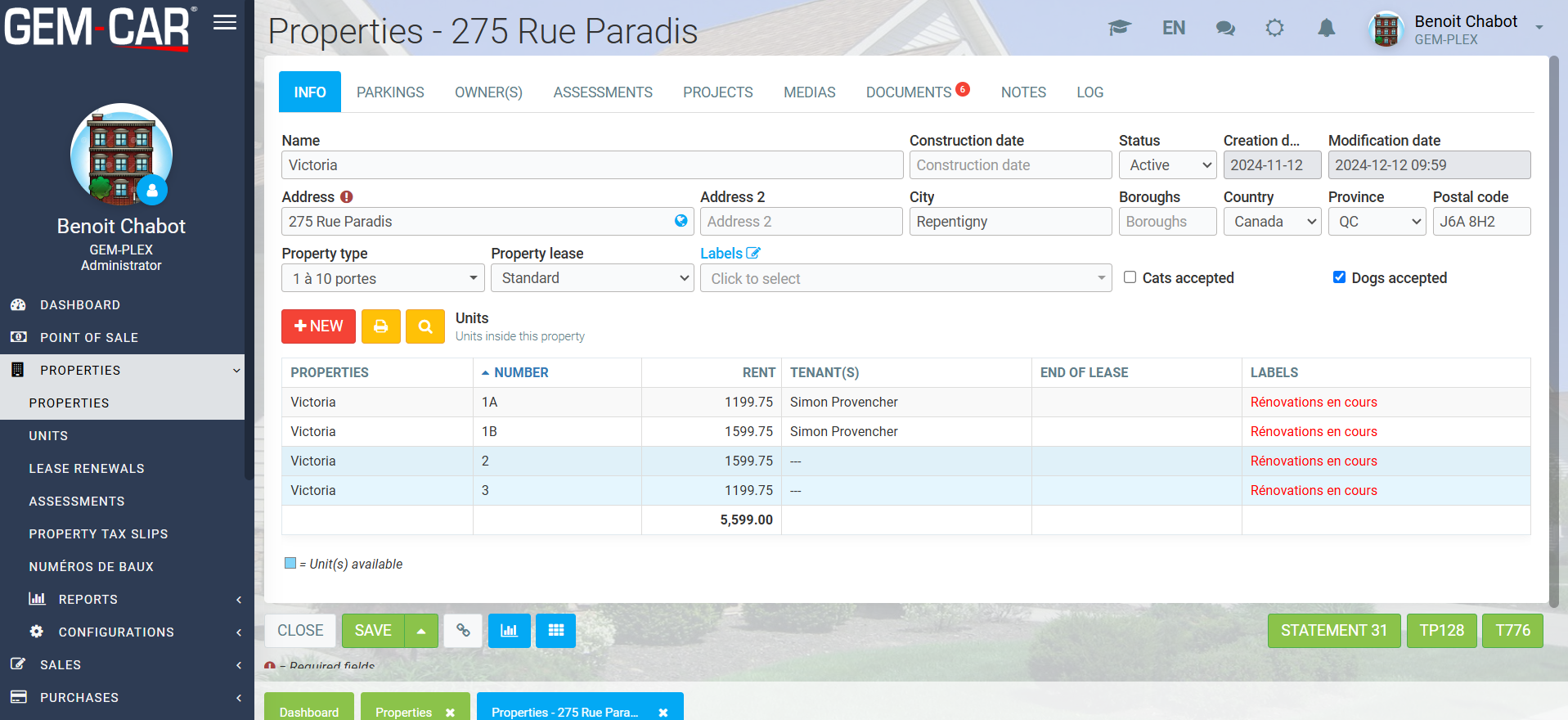The height and width of the screenshot is (720, 1568).
Task: Click the green SAVE button
Action: 373,631
